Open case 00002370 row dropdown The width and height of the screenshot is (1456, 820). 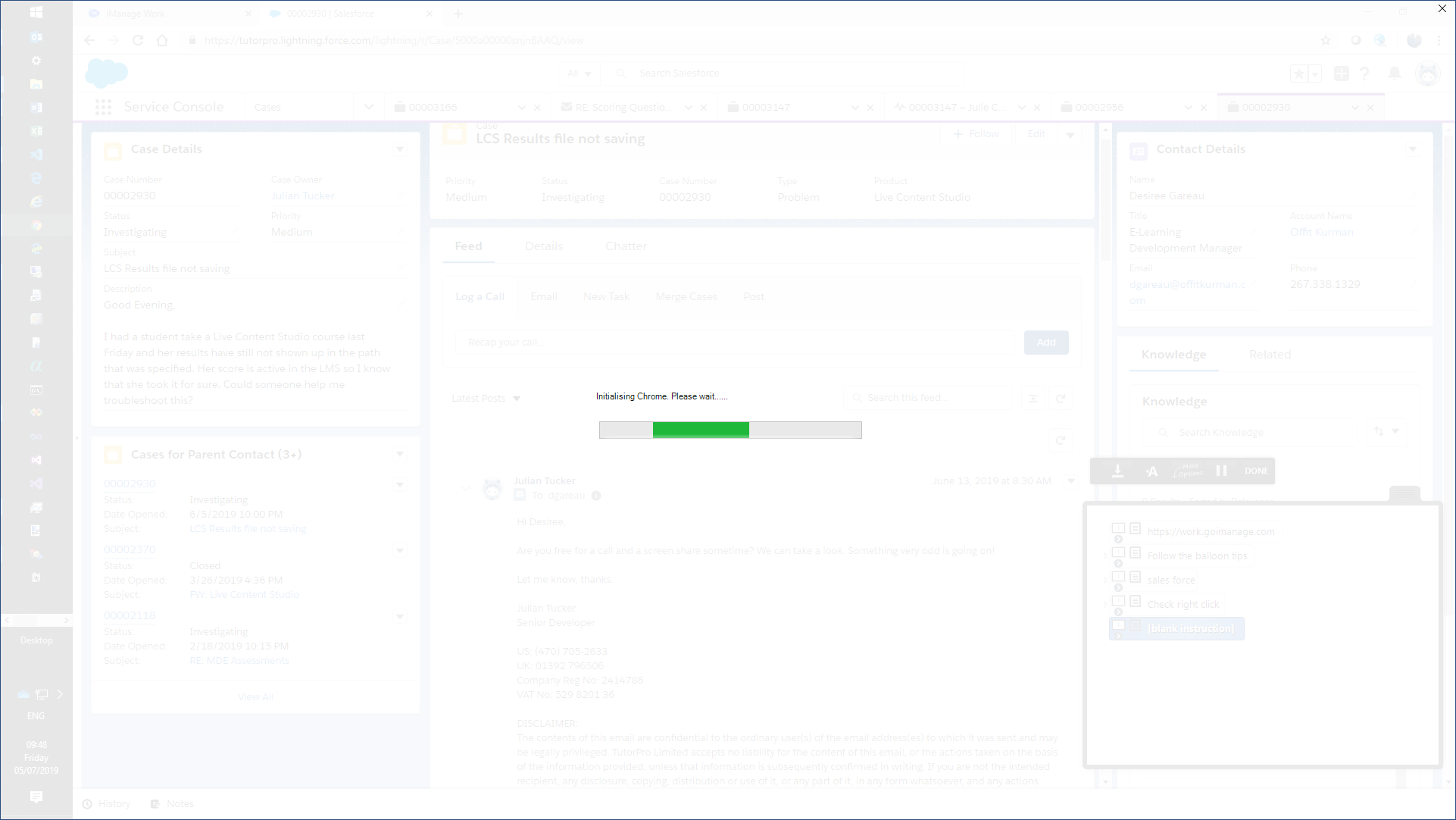click(x=399, y=551)
